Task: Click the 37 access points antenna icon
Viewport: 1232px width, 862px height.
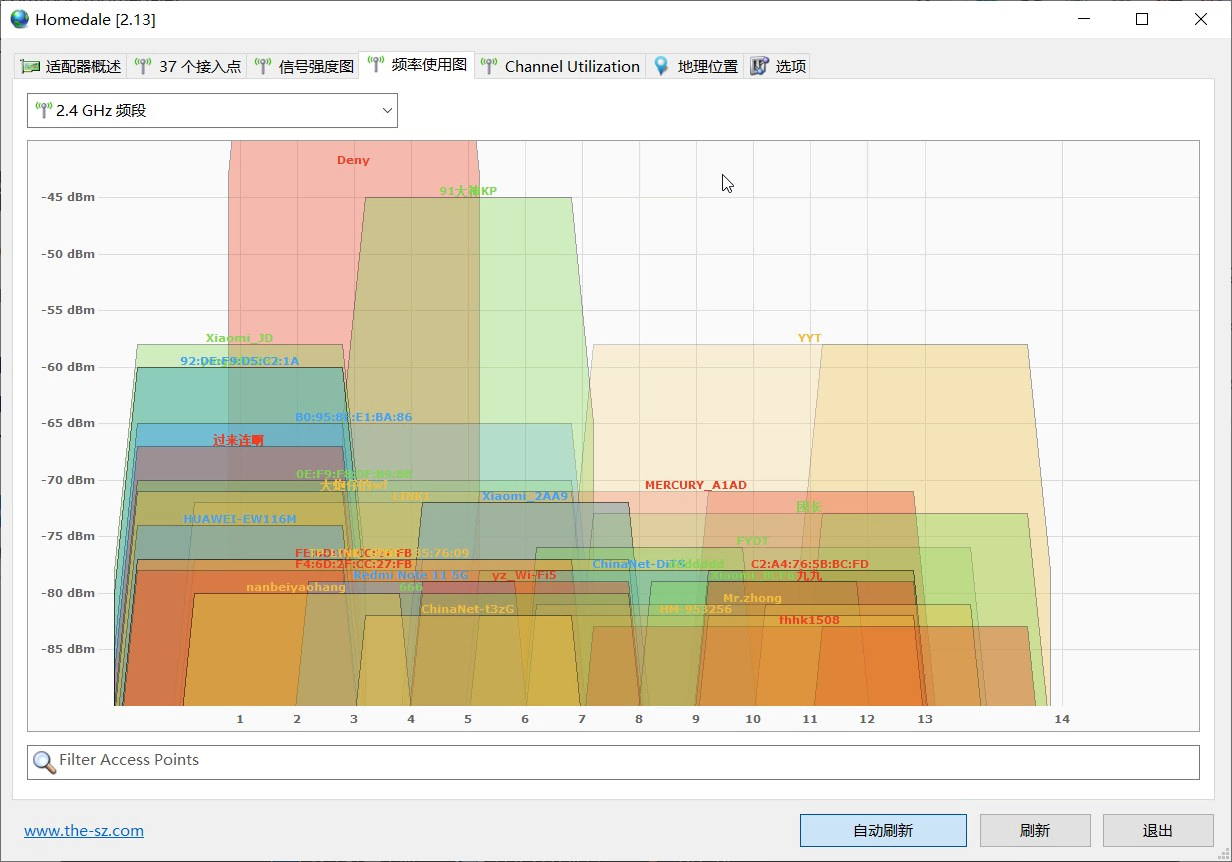Action: coord(143,67)
